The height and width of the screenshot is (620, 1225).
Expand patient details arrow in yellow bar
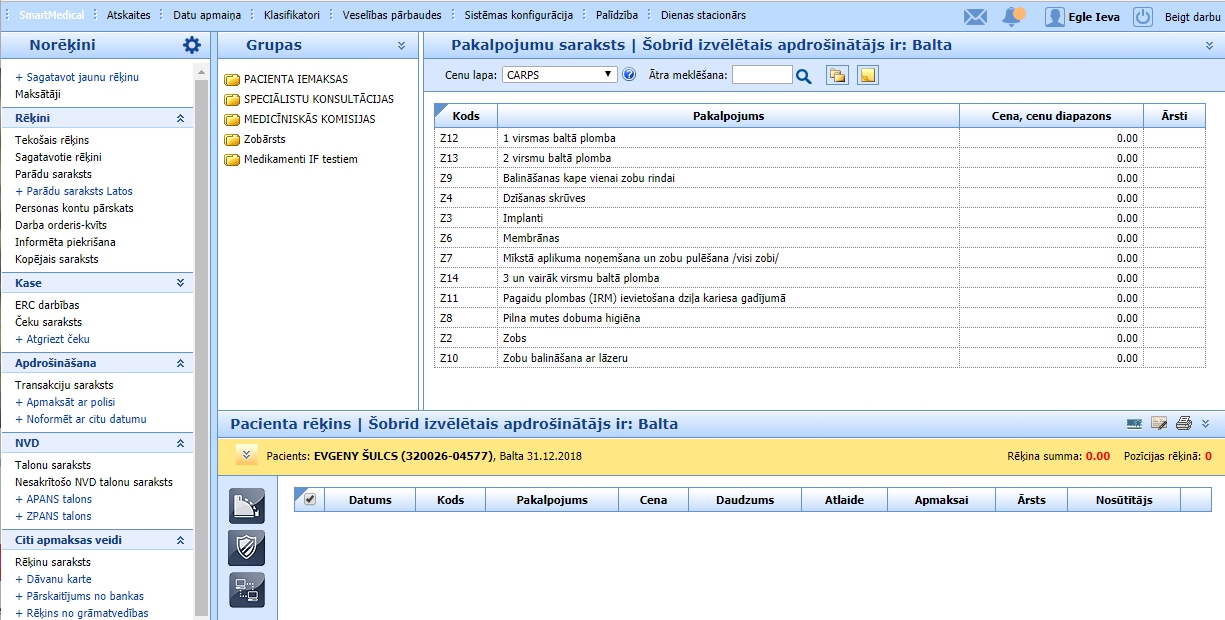(244, 455)
